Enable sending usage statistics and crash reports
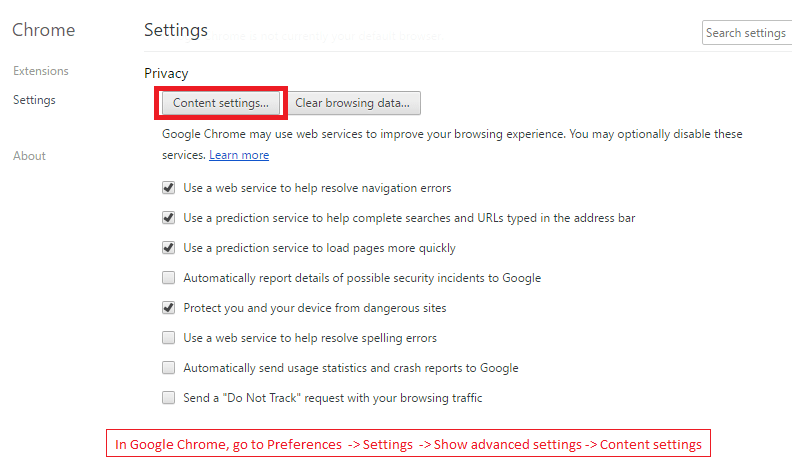The height and width of the screenshot is (474, 792). pos(169,368)
